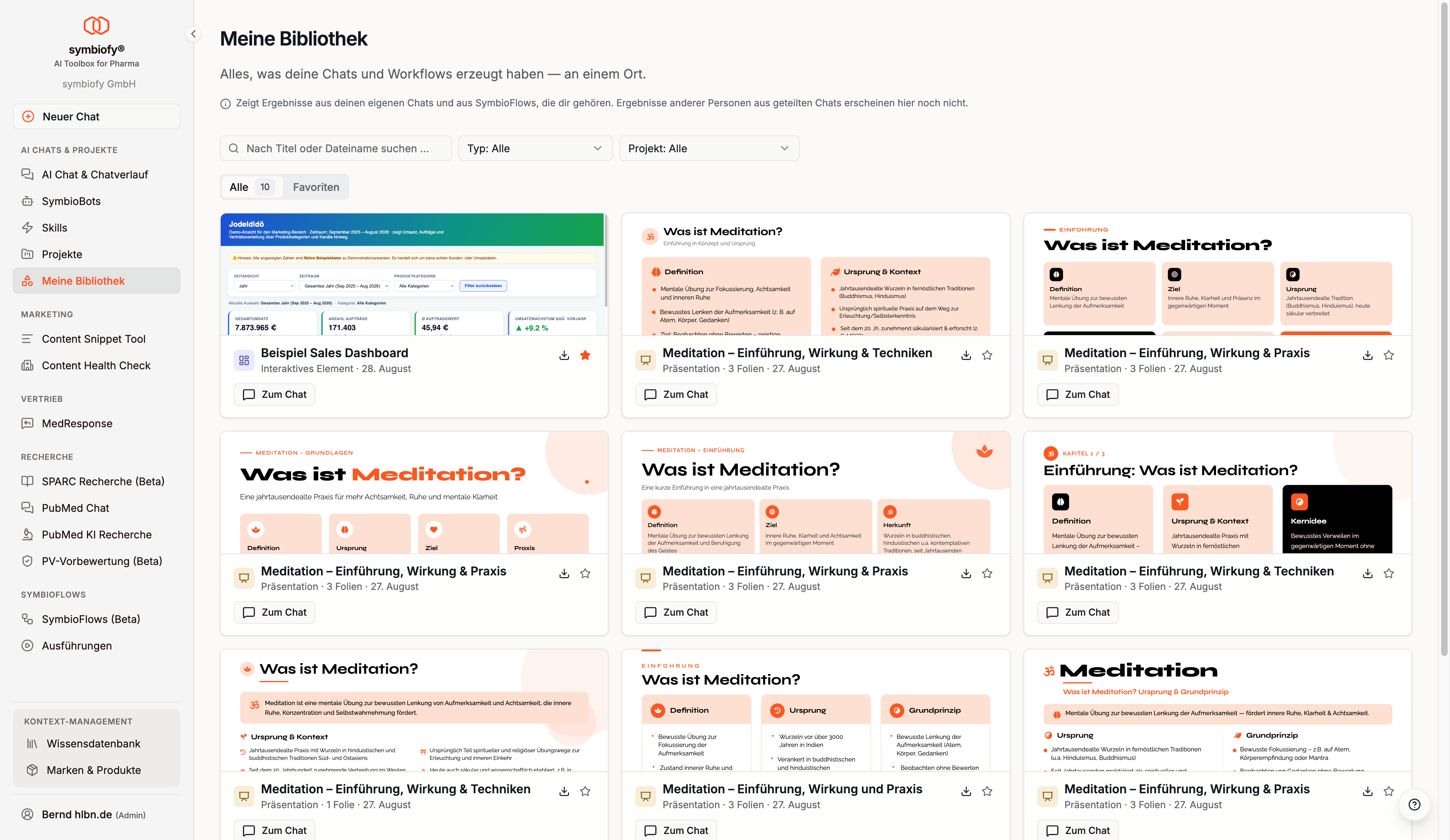This screenshot has width=1450, height=840.
Task: Unfavorite the Beispiel Sales Dashboard star
Action: [585, 355]
